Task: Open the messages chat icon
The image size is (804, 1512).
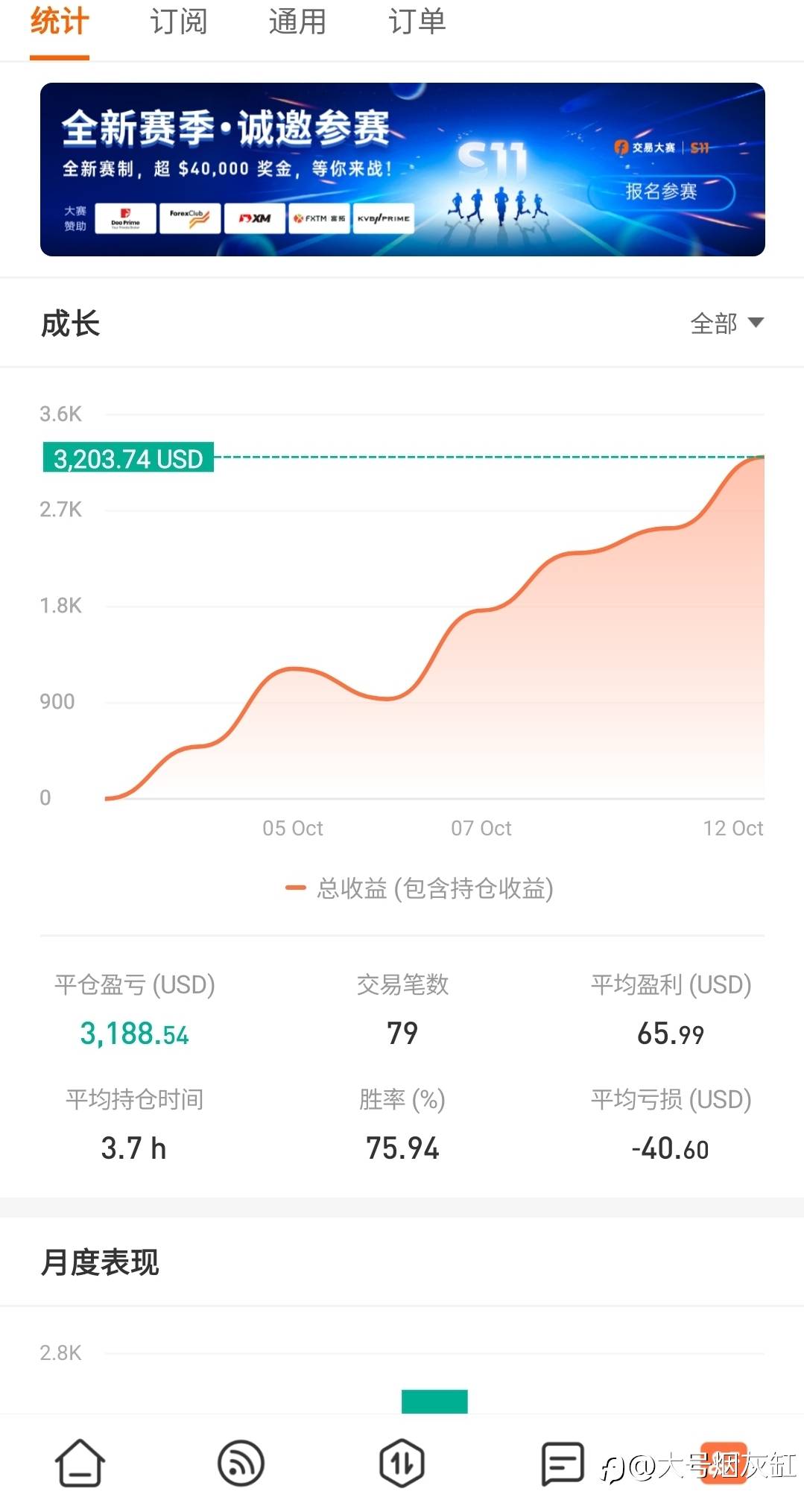Action: tap(563, 1463)
